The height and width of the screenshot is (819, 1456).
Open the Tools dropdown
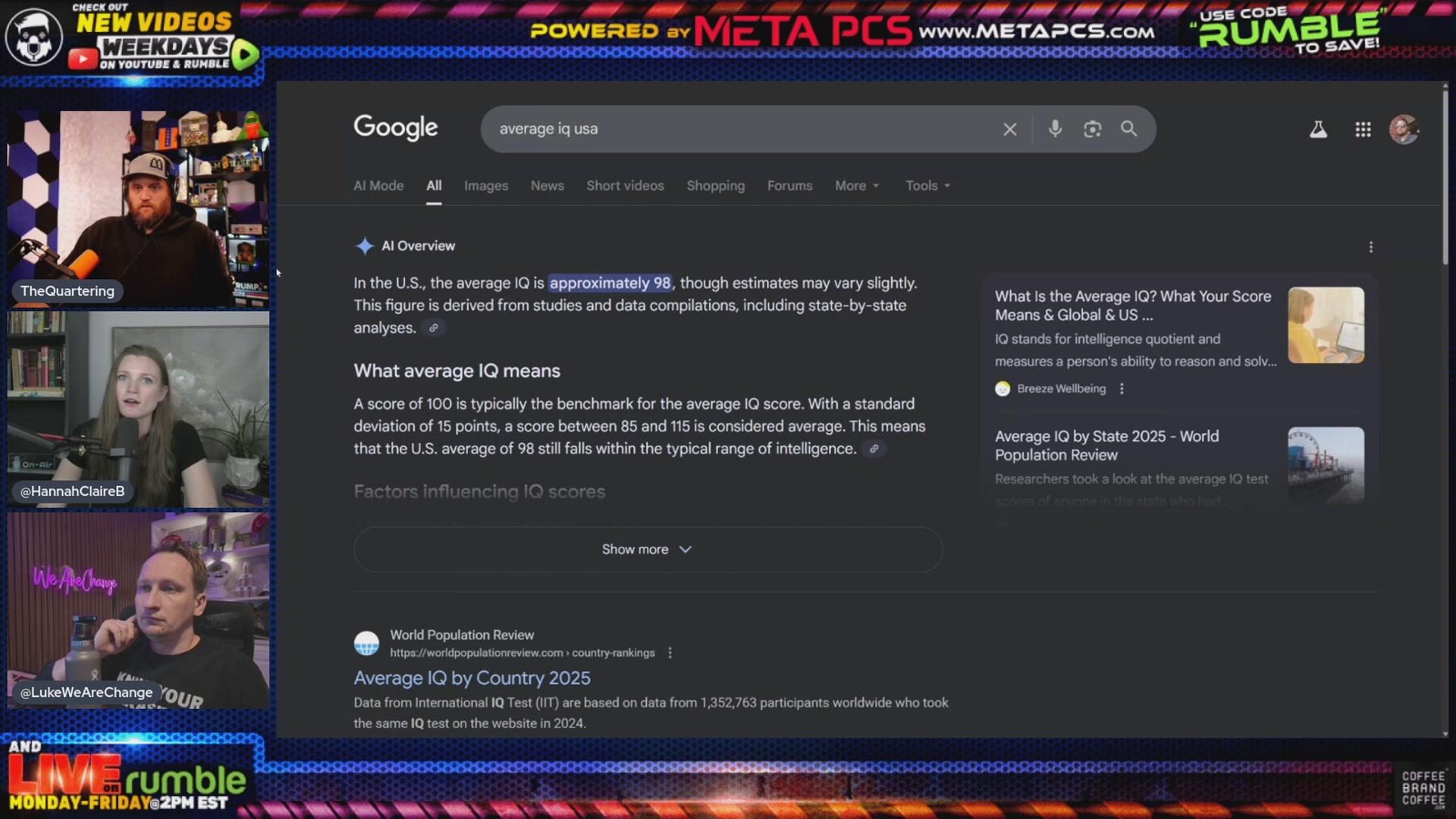pos(927,186)
